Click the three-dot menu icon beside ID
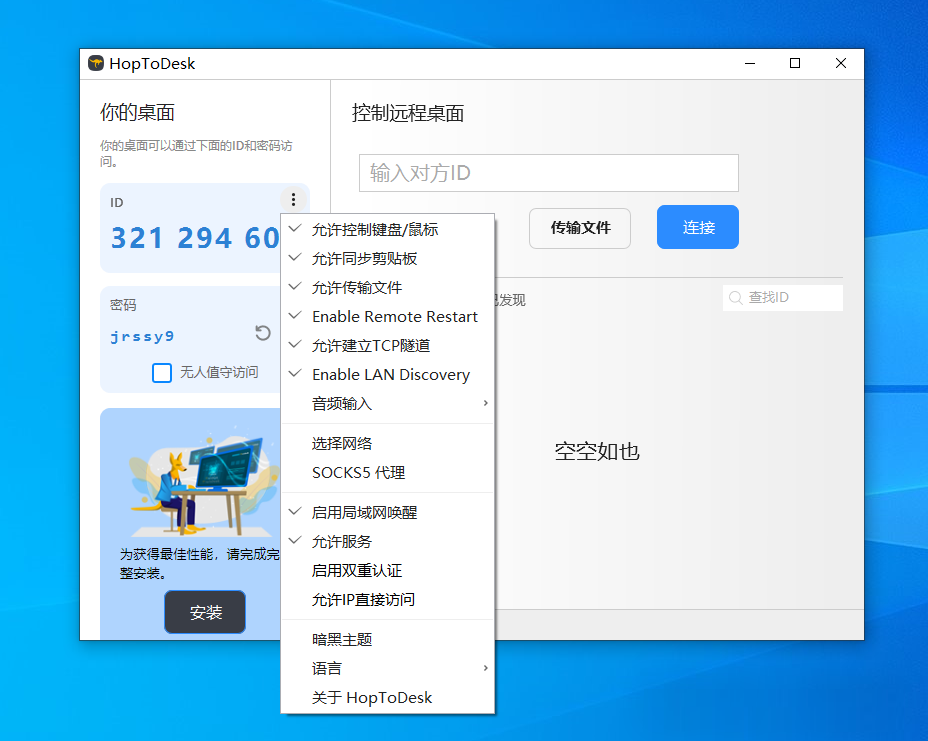This screenshot has height=741, width=928. pyautogui.click(x=293, y=200)
